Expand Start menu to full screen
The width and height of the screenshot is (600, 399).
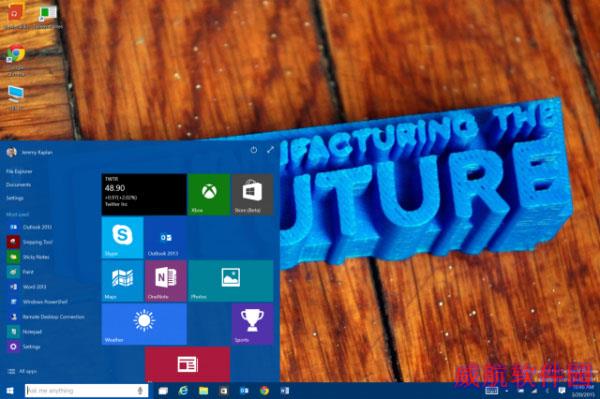(x=271, y=150)
